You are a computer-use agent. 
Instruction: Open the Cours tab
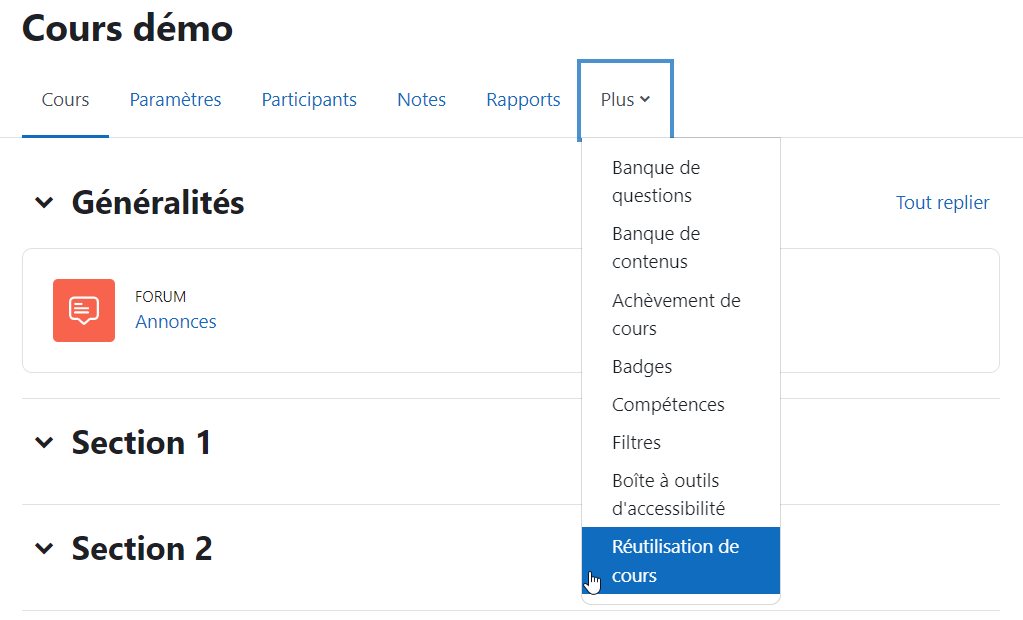pos(65,100)
